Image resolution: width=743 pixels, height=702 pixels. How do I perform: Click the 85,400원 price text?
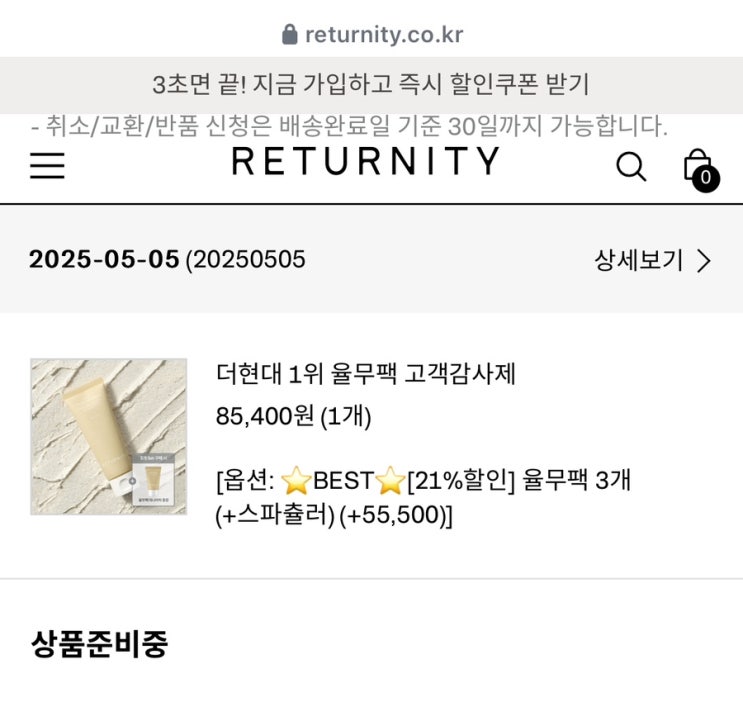tap(265, 416)
